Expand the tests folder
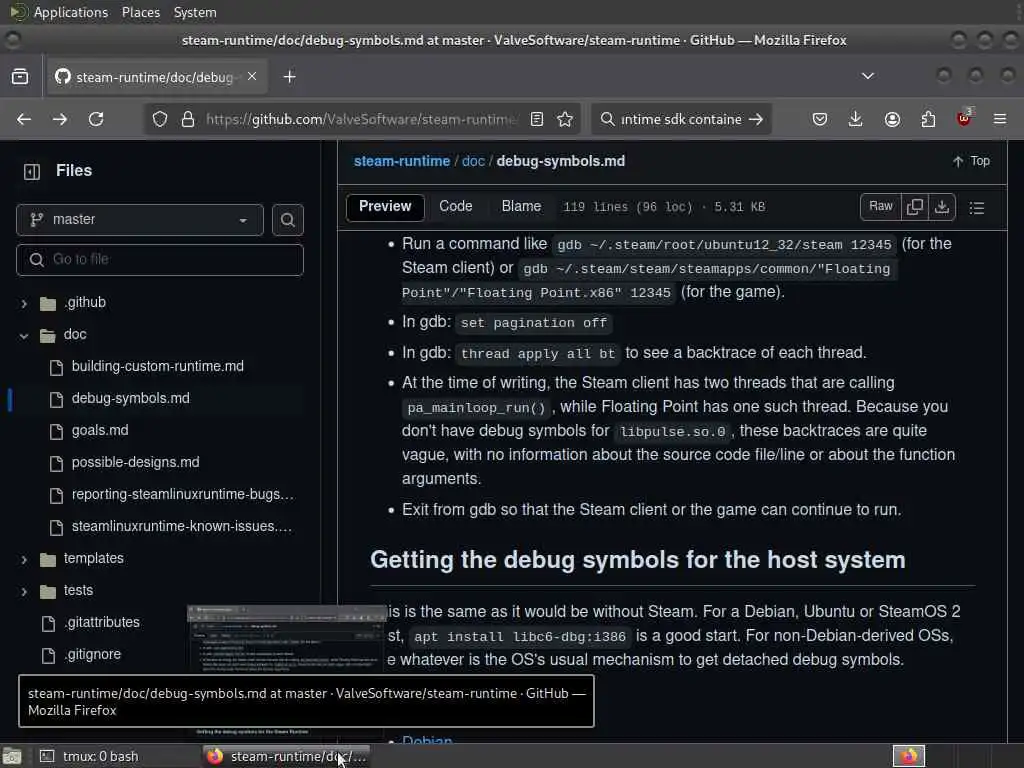 pyautogui.click(x=24, y=591)
